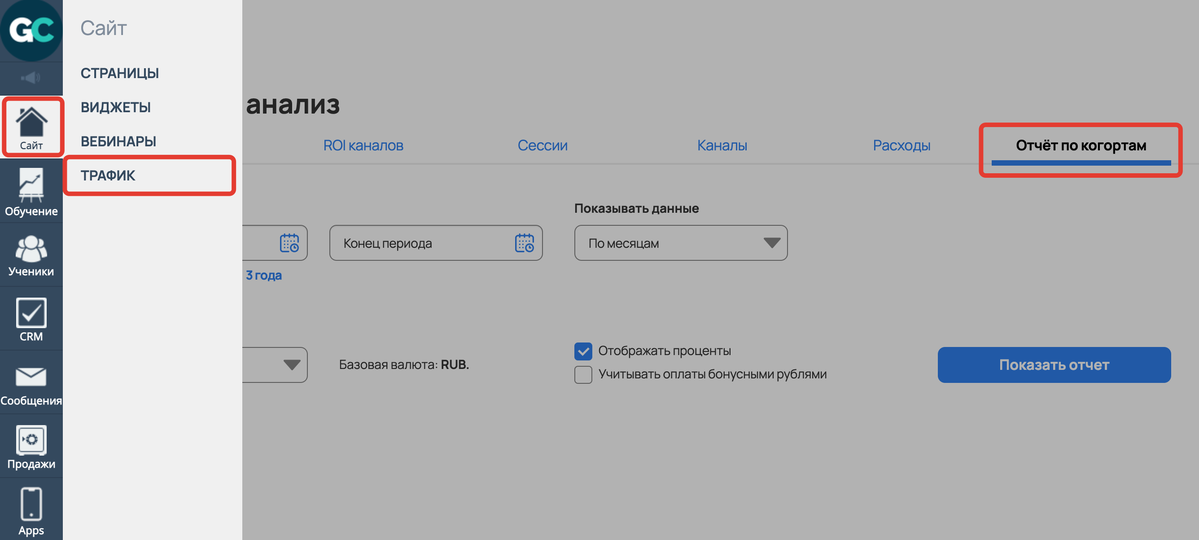The image size is (1199, 540).
Task: Switch to the Каналы tab
Action: tap(722, 145)
